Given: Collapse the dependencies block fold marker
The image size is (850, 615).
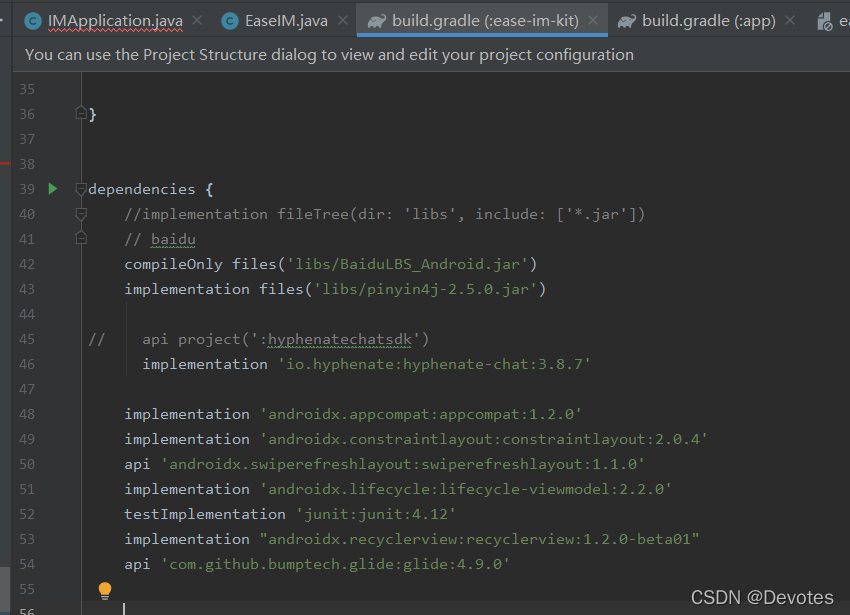Looking at the screenshot, I should (x=81, y=189).
